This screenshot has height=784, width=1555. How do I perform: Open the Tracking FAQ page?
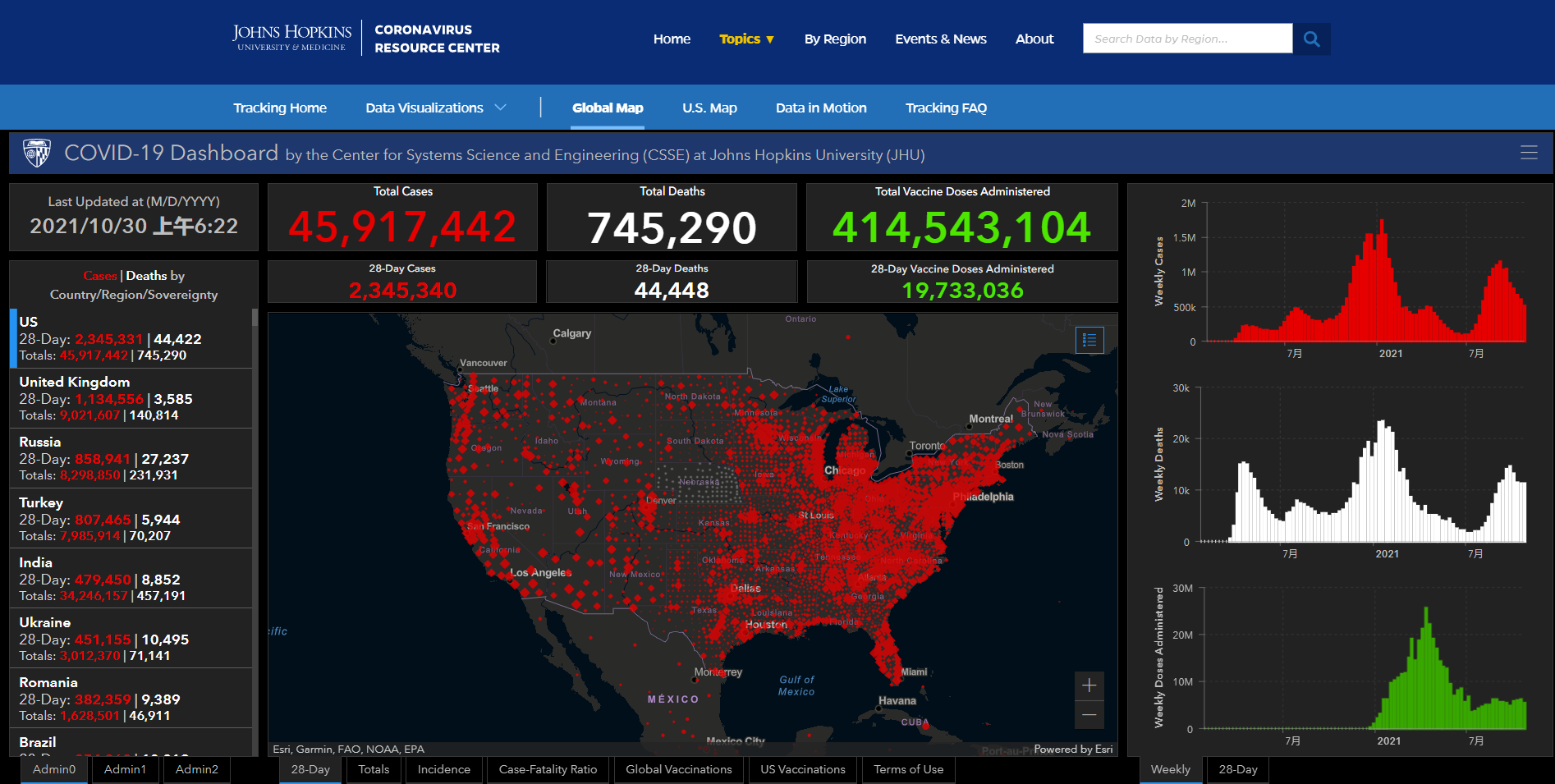[x=946, y=108]
